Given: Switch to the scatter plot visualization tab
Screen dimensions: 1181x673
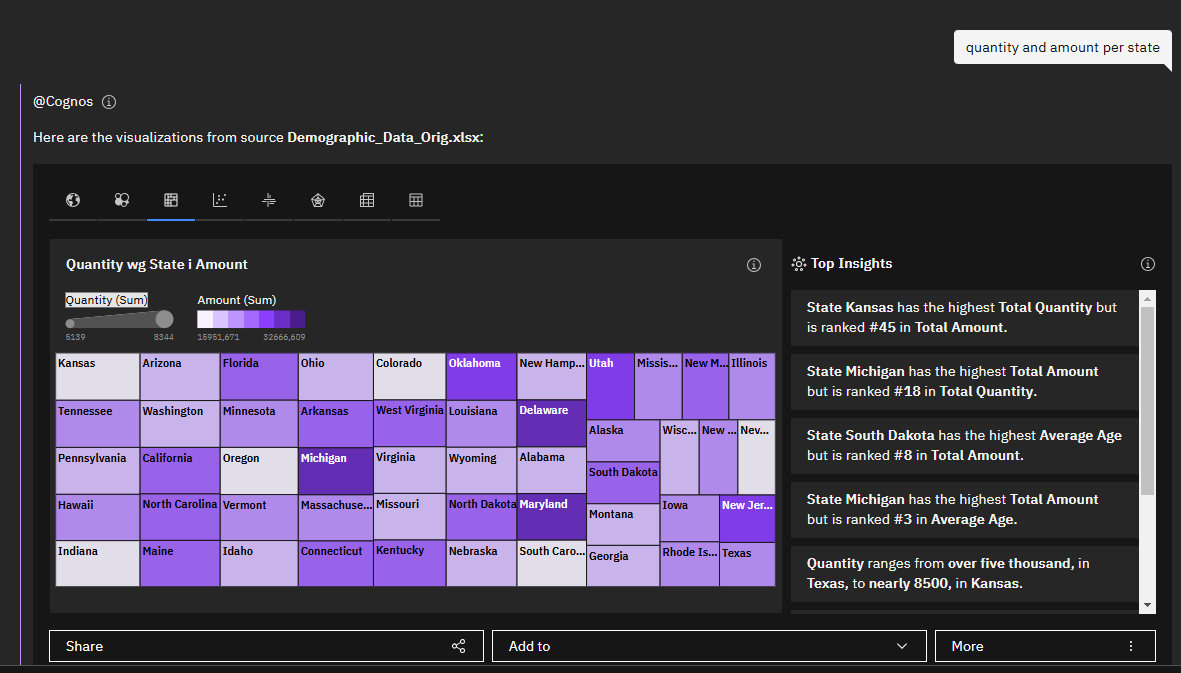Looking at the screenshot, I should (220, 200).
